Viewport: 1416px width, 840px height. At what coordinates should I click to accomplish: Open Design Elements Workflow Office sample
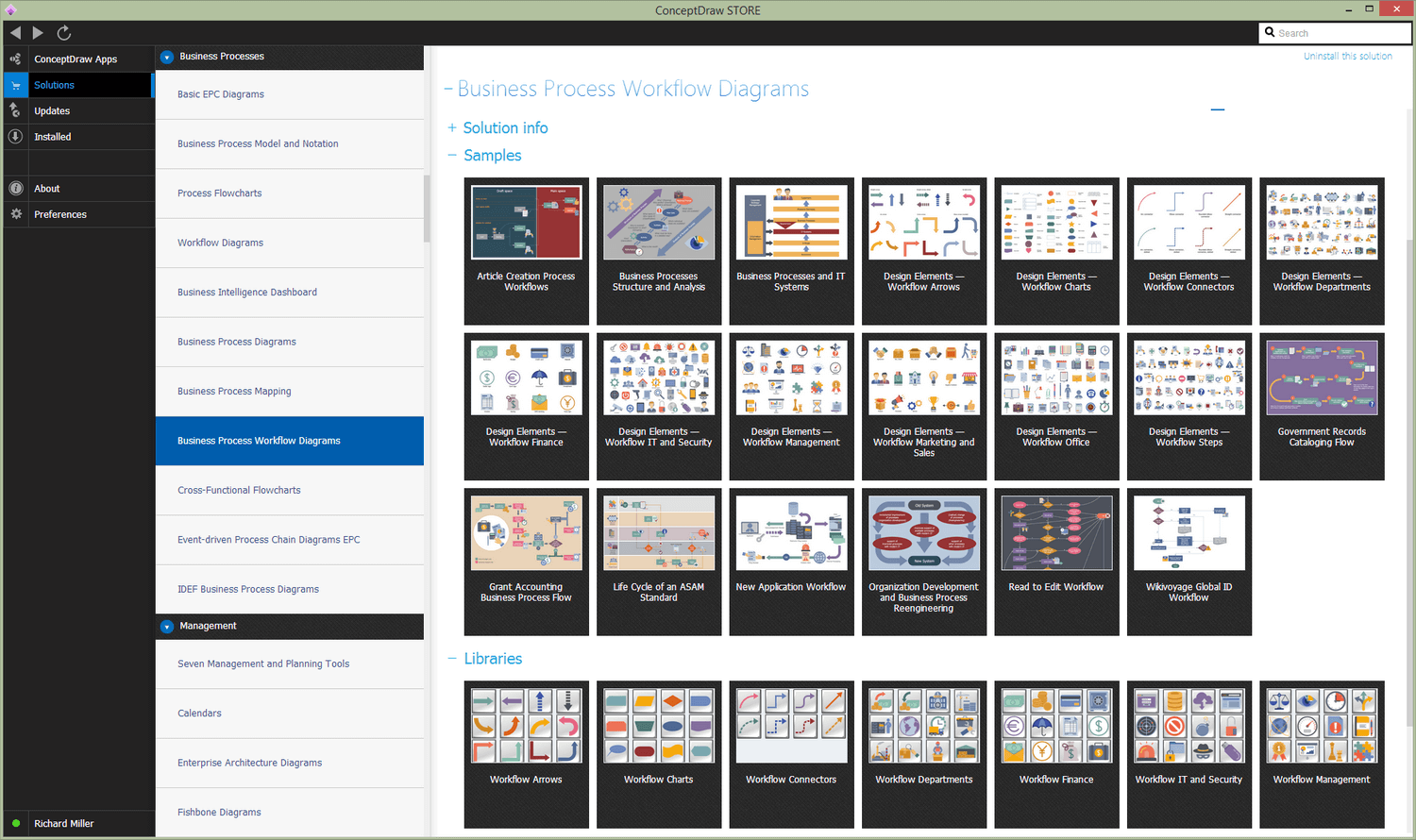click(x=1056, y=407)
